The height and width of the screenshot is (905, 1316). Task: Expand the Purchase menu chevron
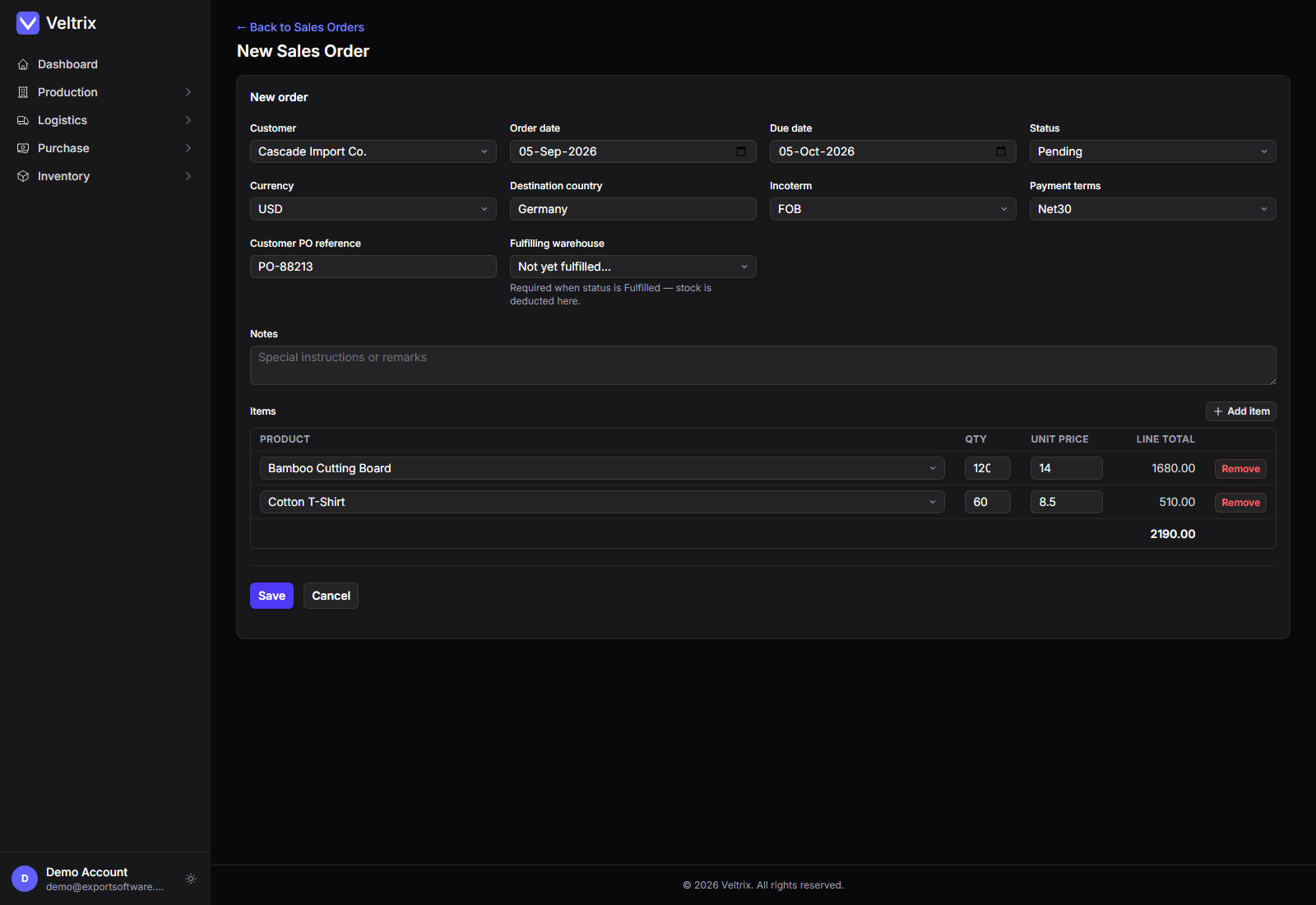[188, 148]
